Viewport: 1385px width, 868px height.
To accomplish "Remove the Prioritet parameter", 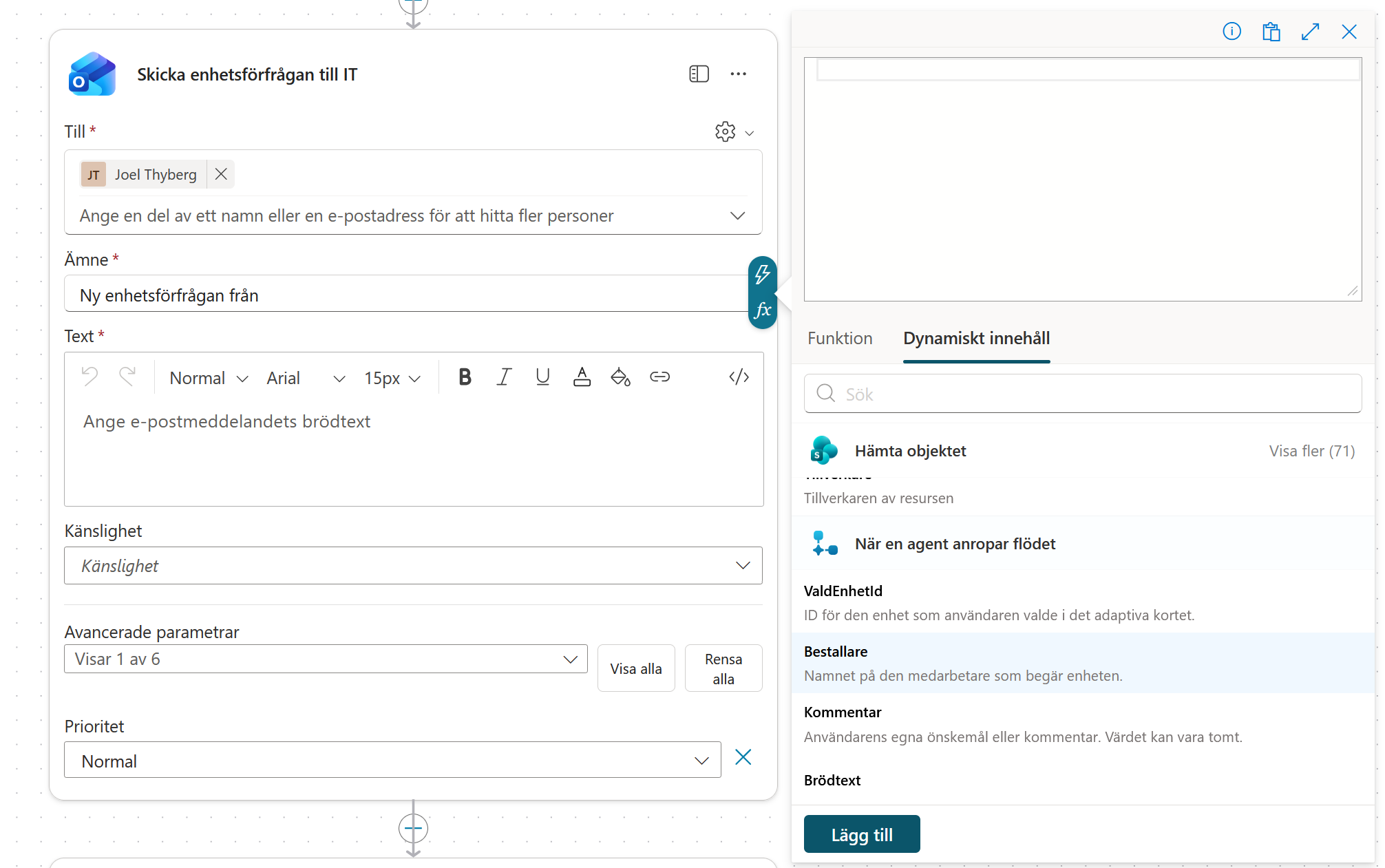I will pyautogui.click(x=743, y=757).
